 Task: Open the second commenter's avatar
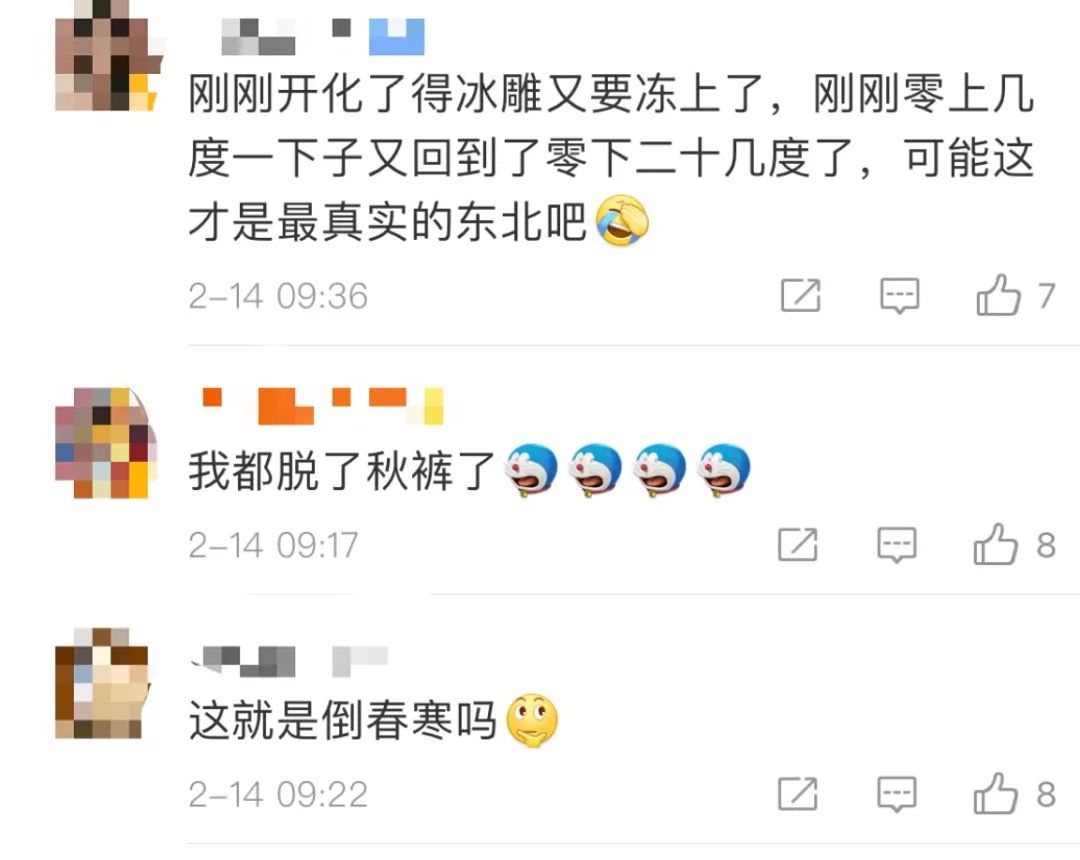[x=107, y=442]
